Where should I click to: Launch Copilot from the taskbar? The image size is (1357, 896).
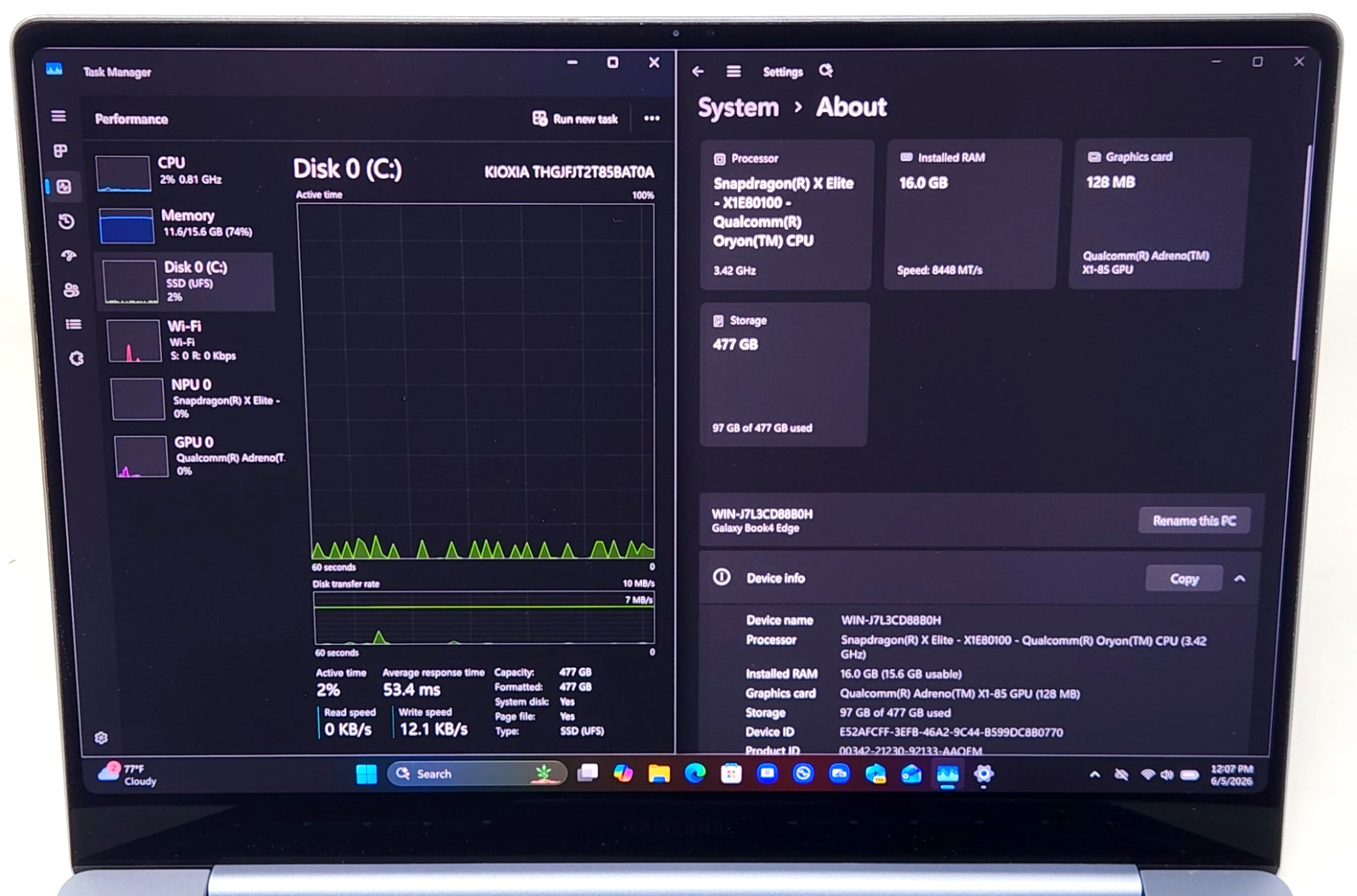623,773
